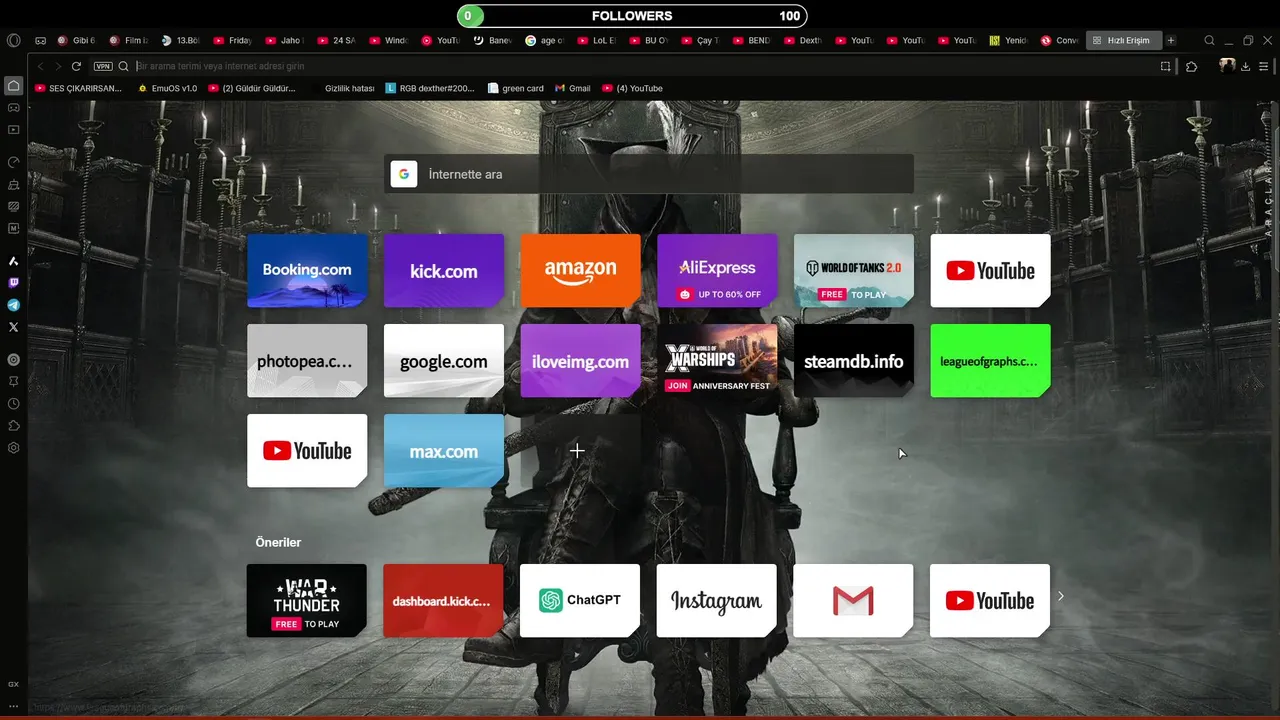Switch to the Friday tab

click(x=233, y=41)
